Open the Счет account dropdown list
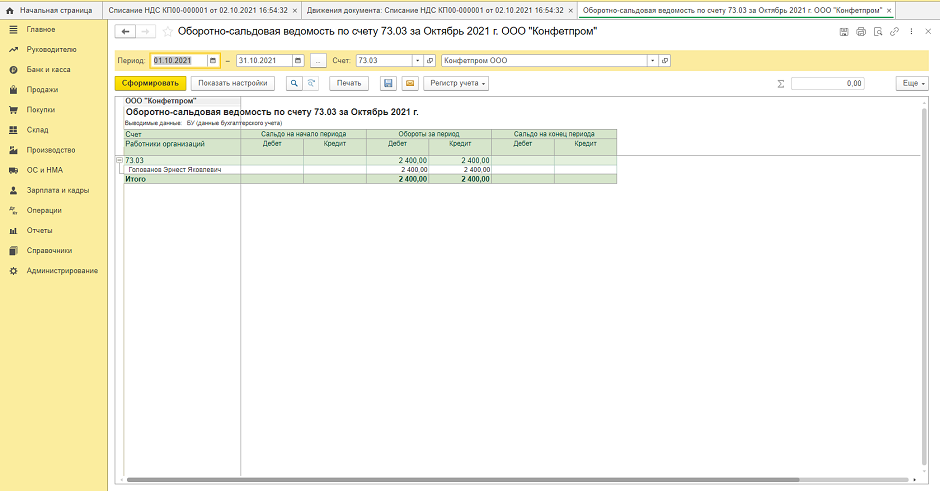Screen dimensions: 940x491 pos(418,60)
